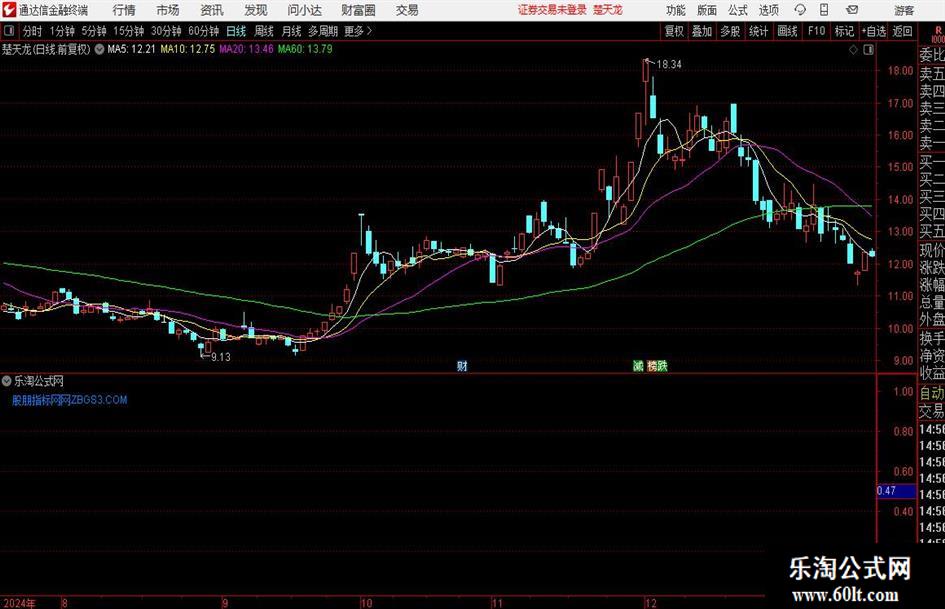Toggle the left sidebar panel icon

(x=9, y=31)
